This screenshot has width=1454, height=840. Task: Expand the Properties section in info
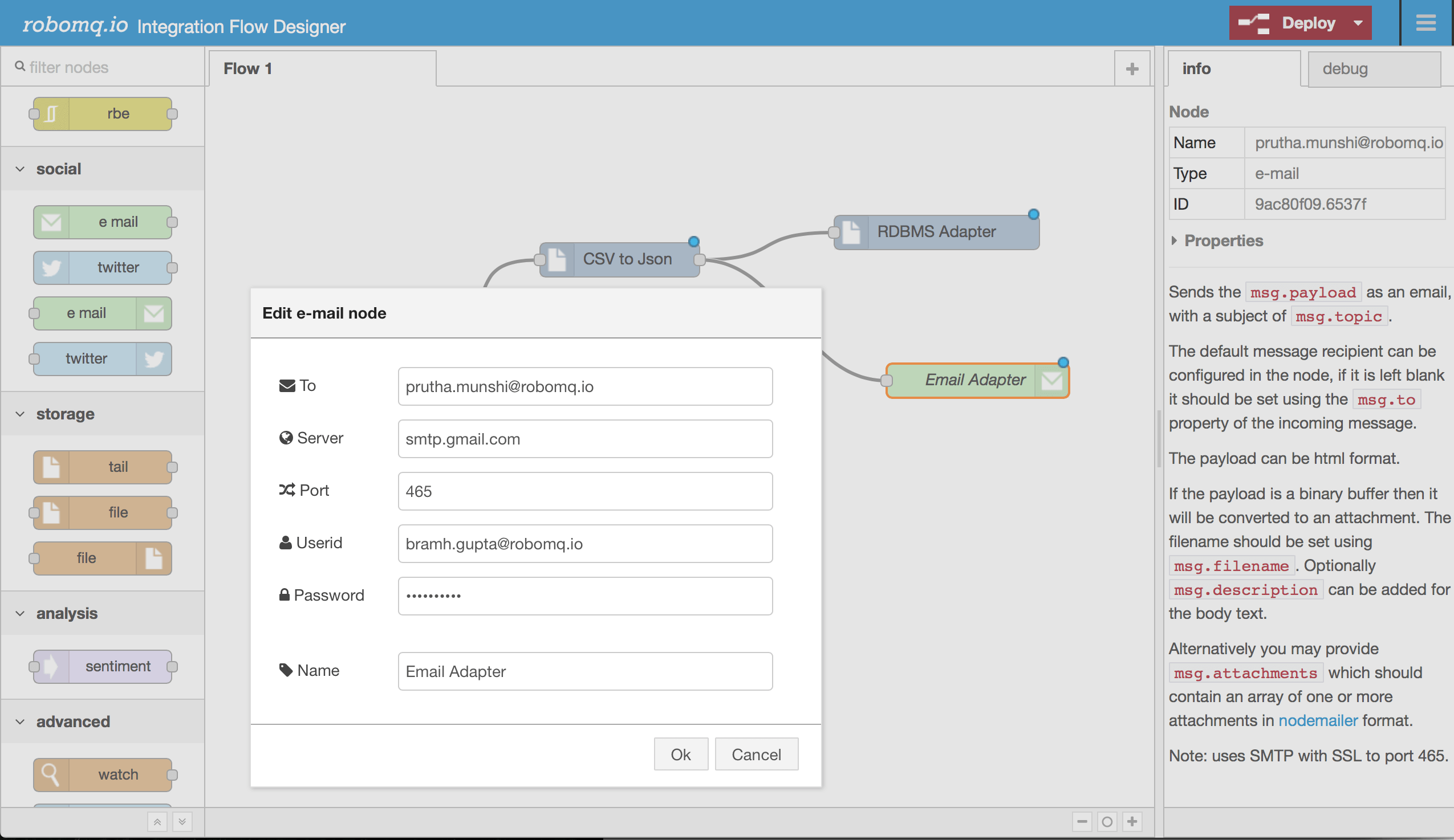coord(1216,240)
